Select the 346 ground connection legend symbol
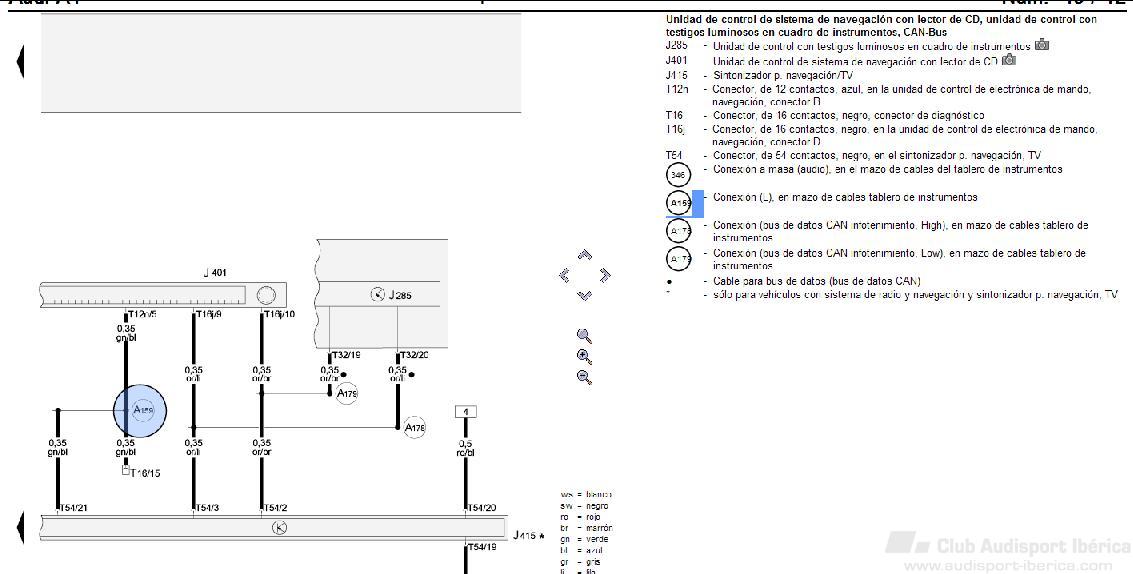Screen dimensions: 1133x574 click(x=678, y=174)
